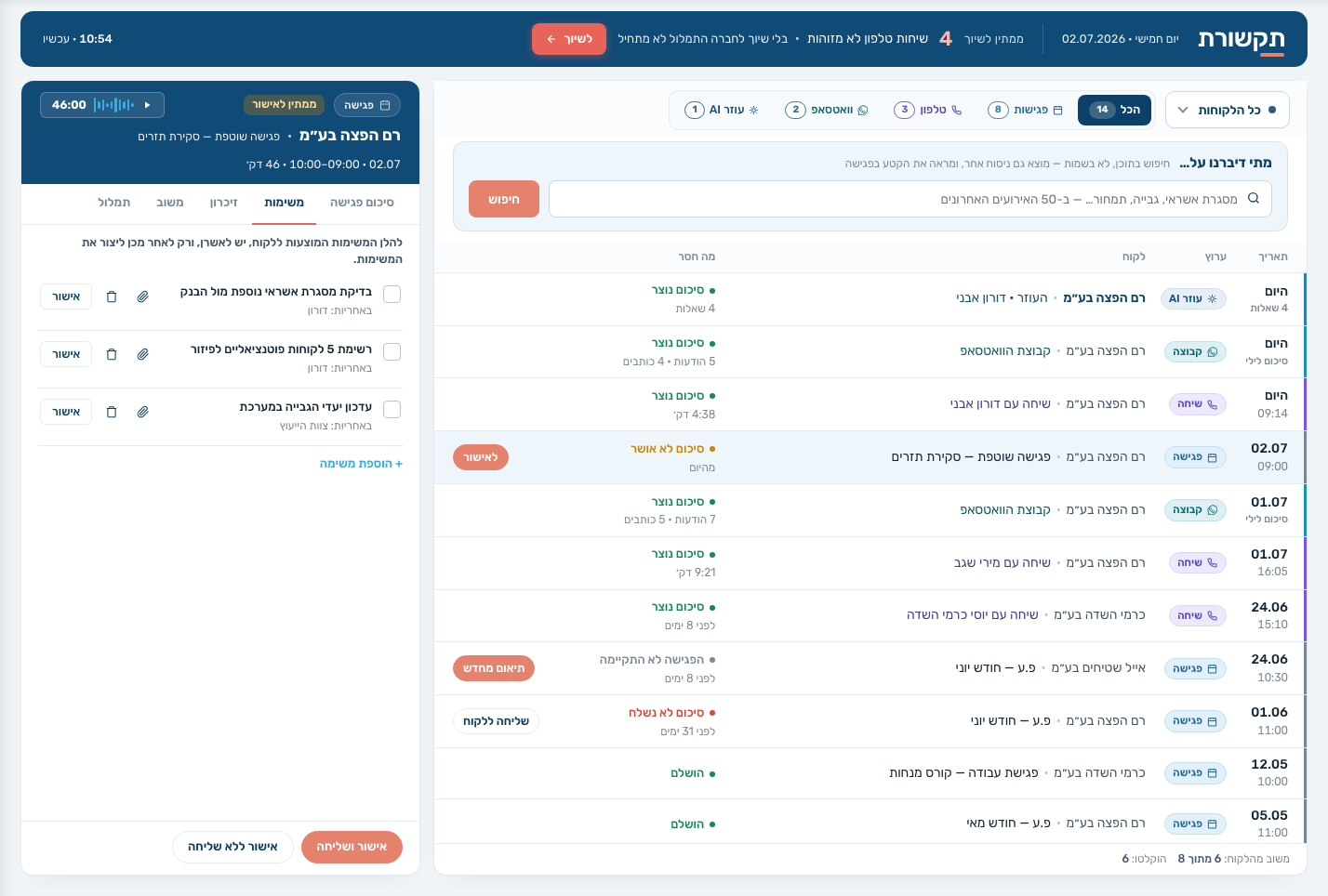The width and height of the screenshot is (1328, 896).
Task: Click תיאום מחדש for אייל שטיחים meeting
Action: click(x=494, y=668)
